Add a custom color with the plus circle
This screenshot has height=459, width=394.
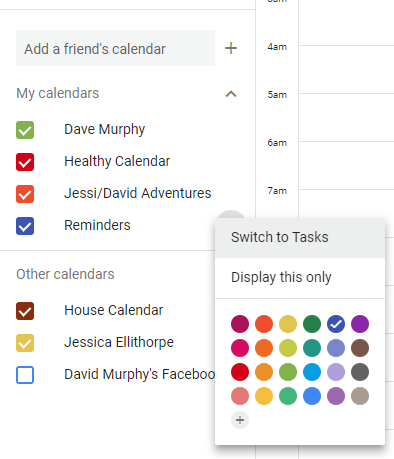coord(240,420)
